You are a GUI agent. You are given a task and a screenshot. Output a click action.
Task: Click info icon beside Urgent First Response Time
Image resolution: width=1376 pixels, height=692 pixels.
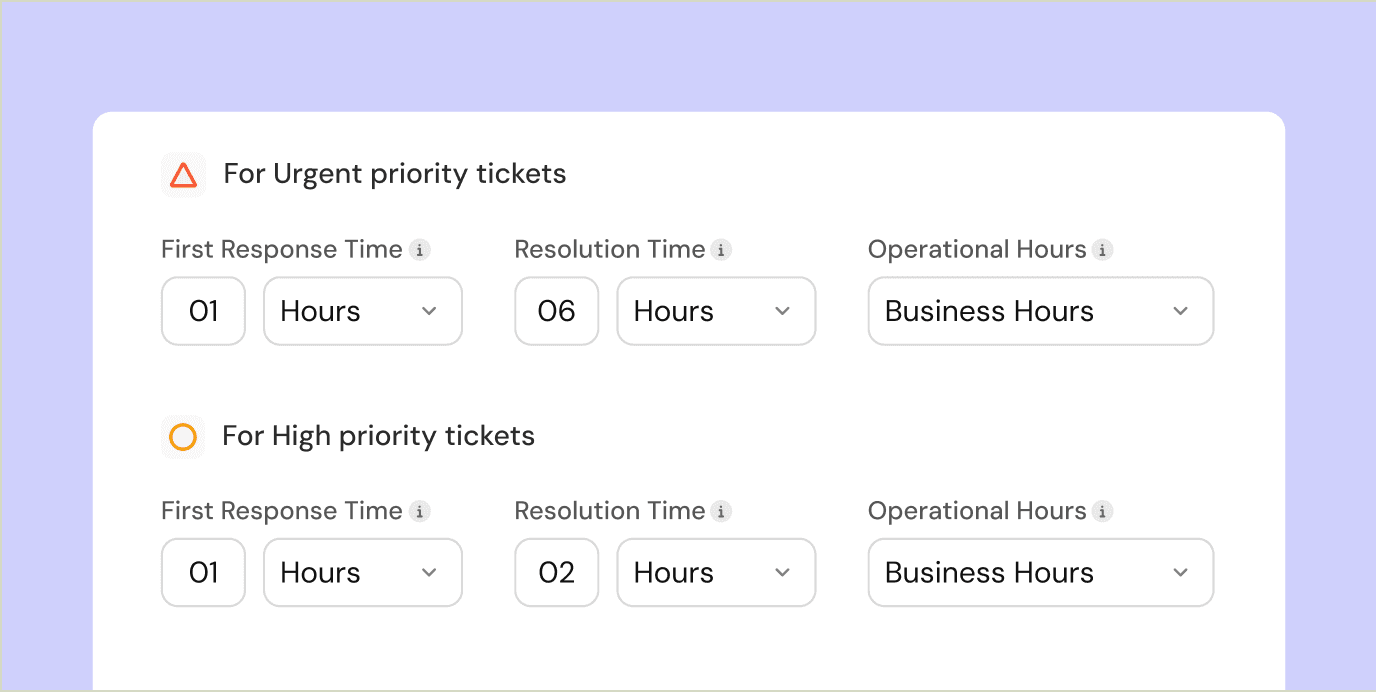click(x=421, y=250)
